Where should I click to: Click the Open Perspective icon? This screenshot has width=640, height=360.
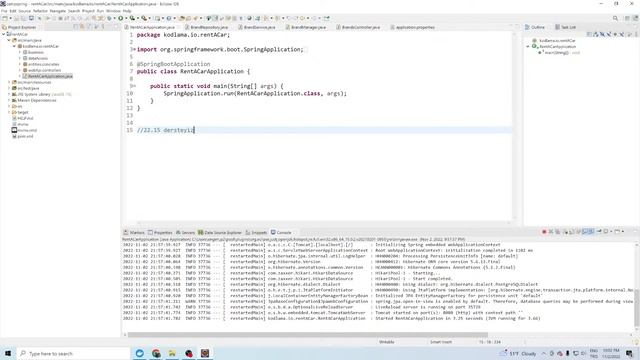click(x=627, y=18)
